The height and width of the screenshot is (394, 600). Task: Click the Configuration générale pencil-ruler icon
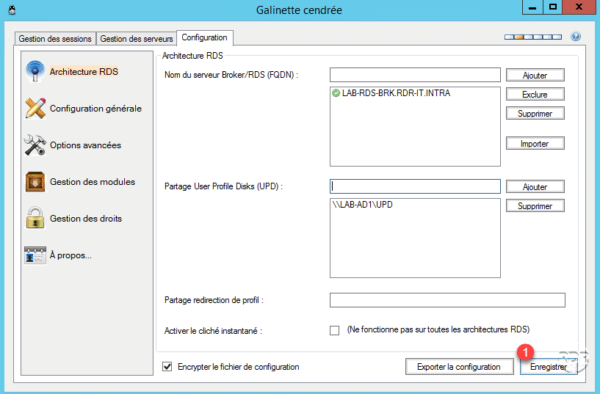(x=35, y=108)
